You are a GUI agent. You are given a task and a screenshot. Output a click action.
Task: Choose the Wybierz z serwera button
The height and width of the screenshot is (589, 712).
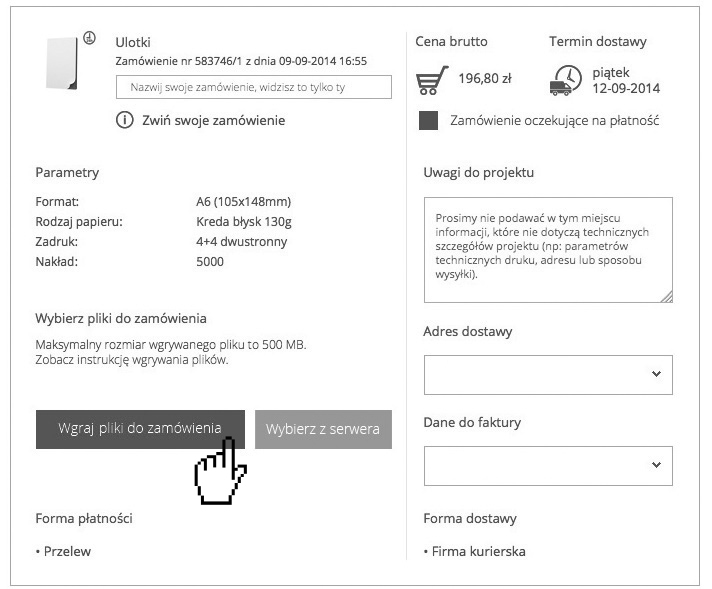coord(323,429)
